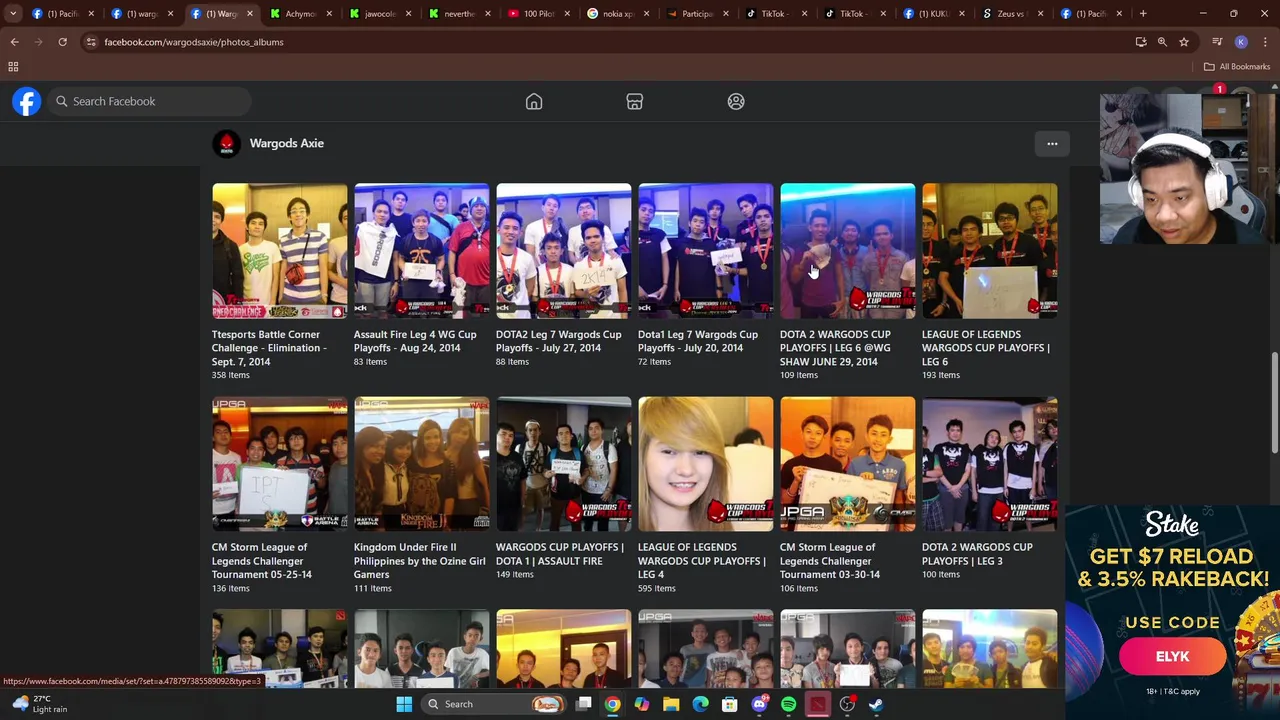This screenshot has width=1280, height=720.
Task: Open Dota1 Leg 7 Wargods Cup Playoffs link
Action: pyautogui.click(x=698, y=341)
